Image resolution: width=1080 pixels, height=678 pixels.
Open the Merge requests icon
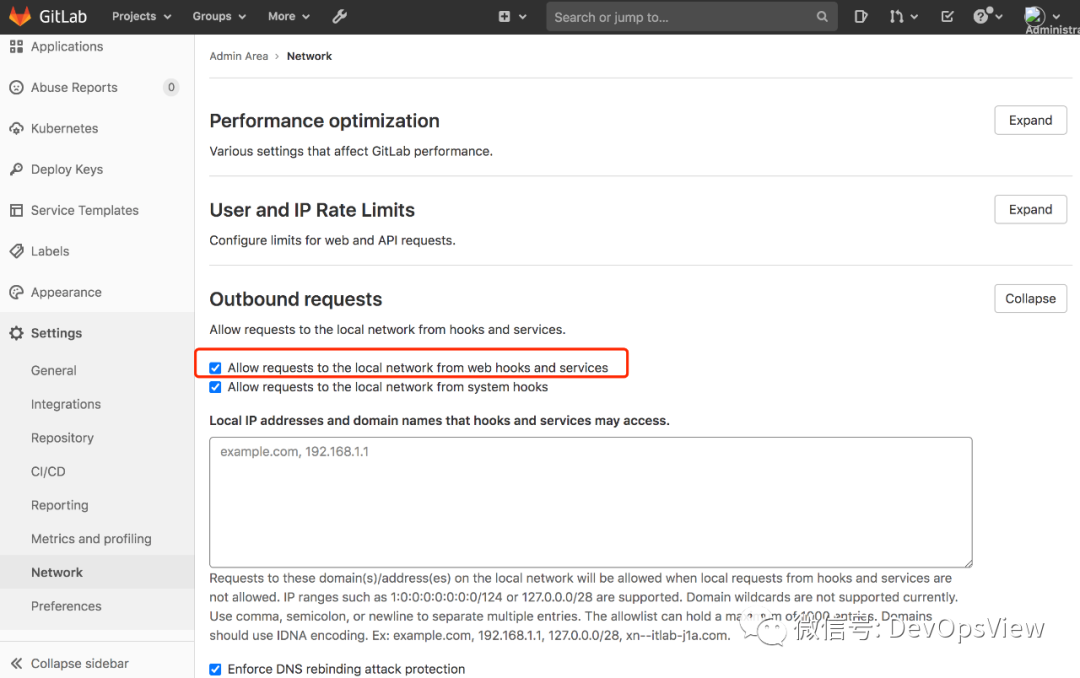tap(896, 17)
